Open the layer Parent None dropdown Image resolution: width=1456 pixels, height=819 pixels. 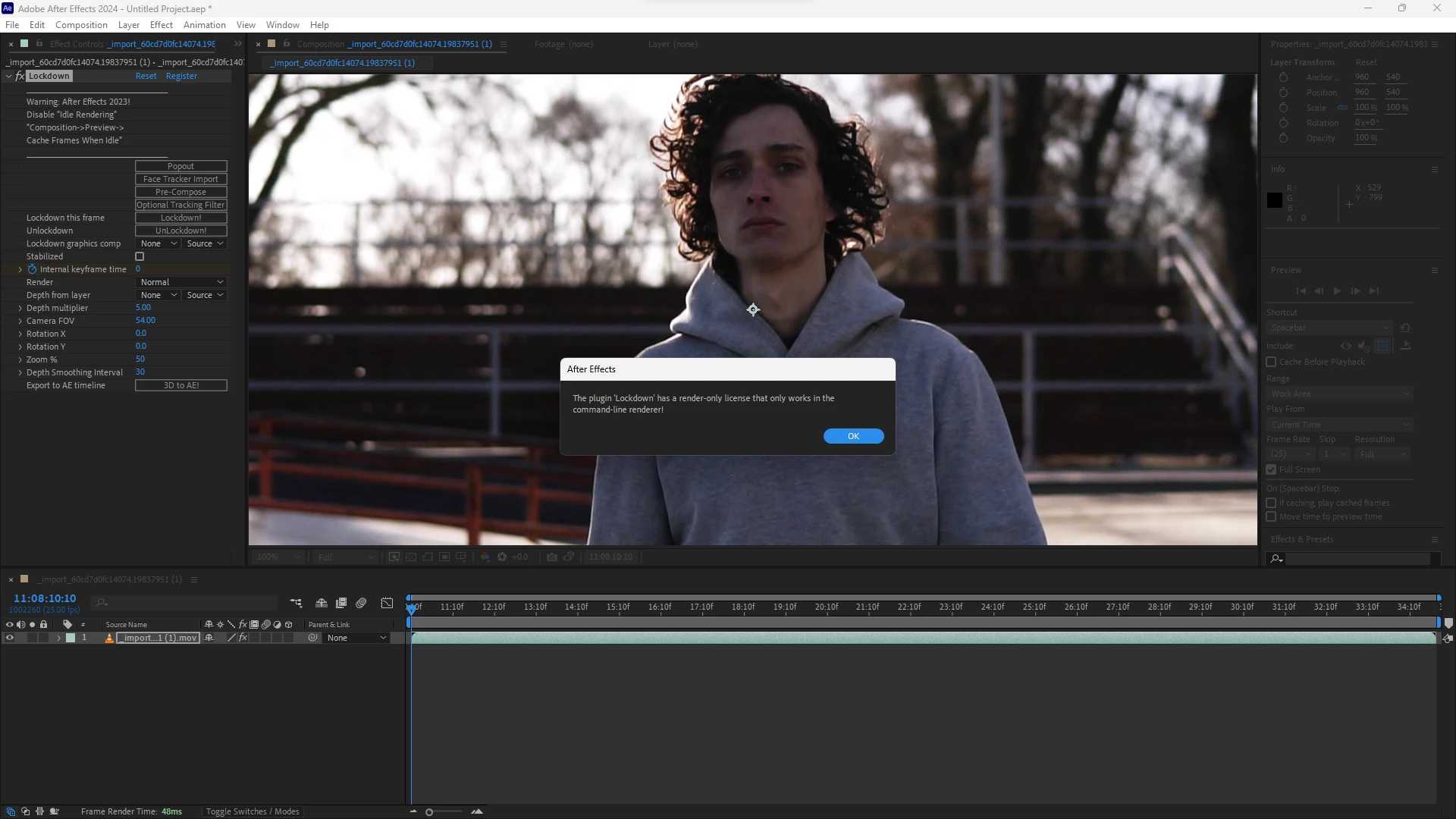[x=356, y=638]
